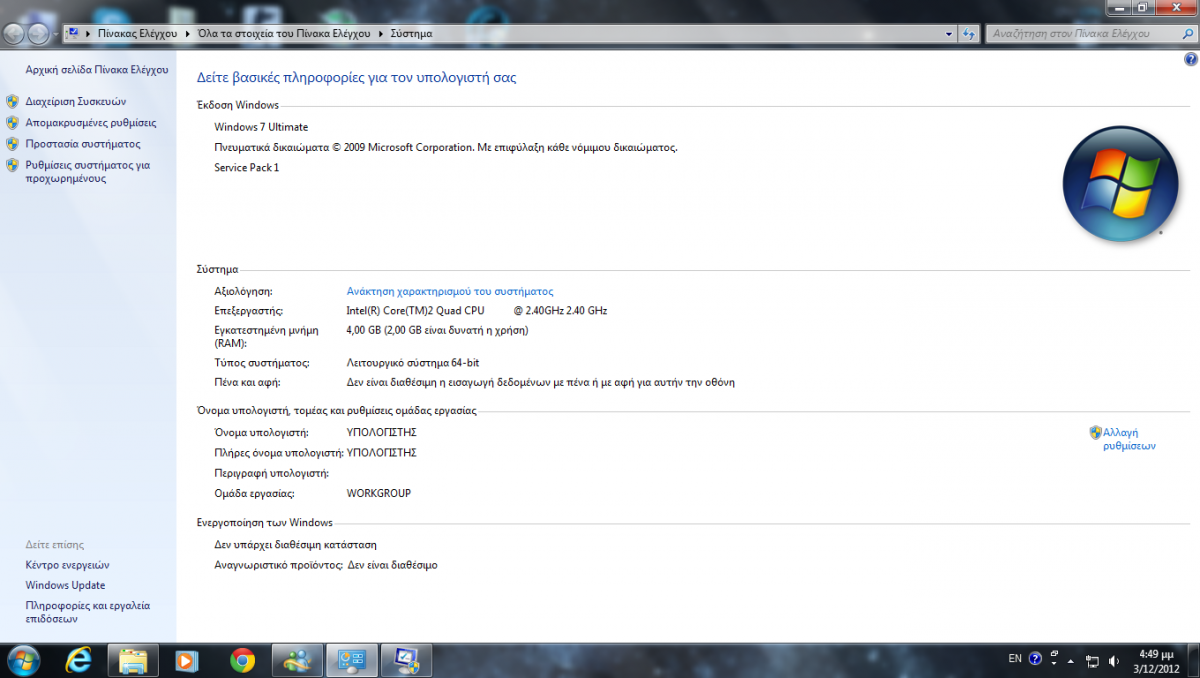Screen dimensions: 1200x678
Task: Open Διαχείριση Συσκευών
Action: tap(76, 101)
